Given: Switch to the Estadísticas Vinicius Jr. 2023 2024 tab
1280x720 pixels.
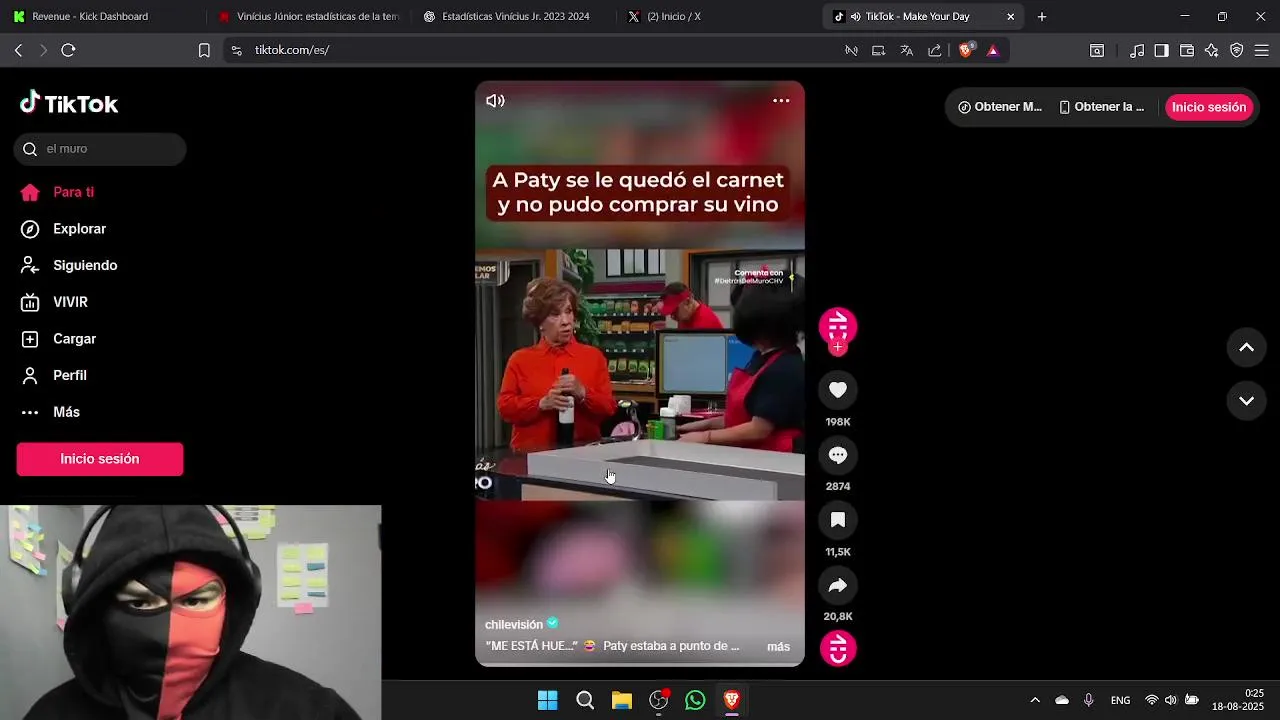Looking at the screenshot, I should click(515, 16).
